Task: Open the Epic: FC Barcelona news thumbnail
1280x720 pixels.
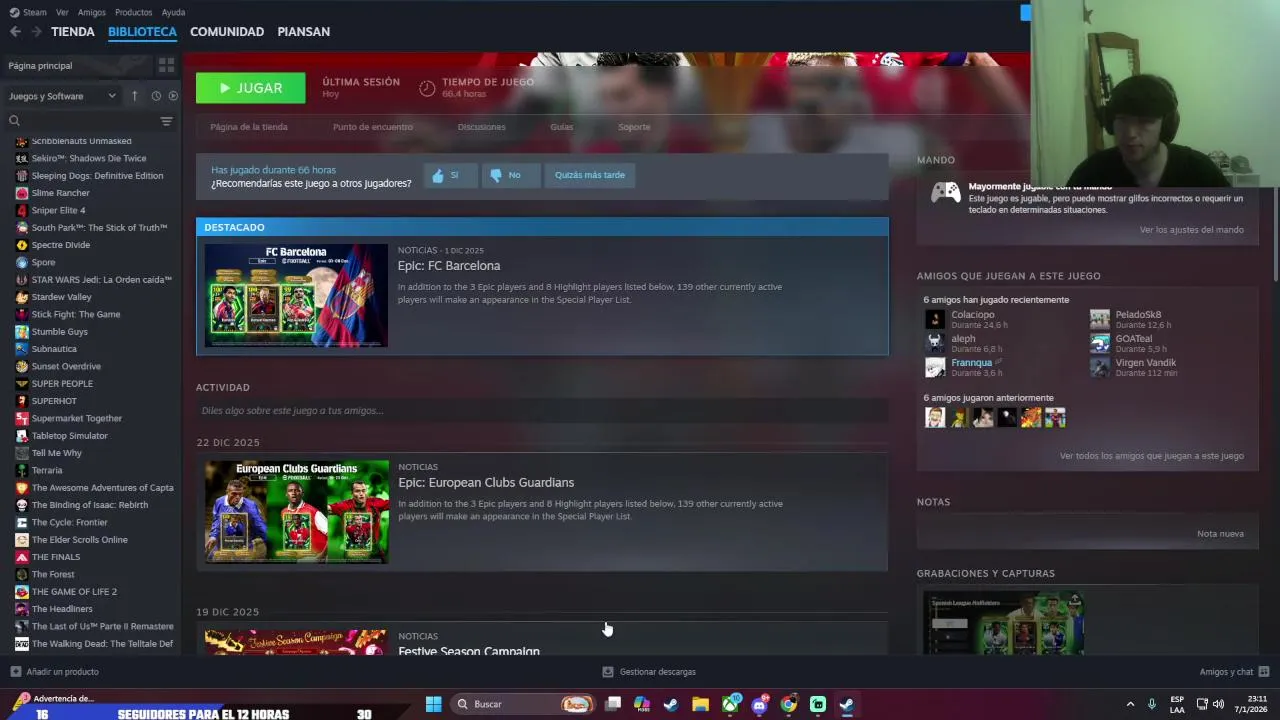Action: (x=296, y=296)
